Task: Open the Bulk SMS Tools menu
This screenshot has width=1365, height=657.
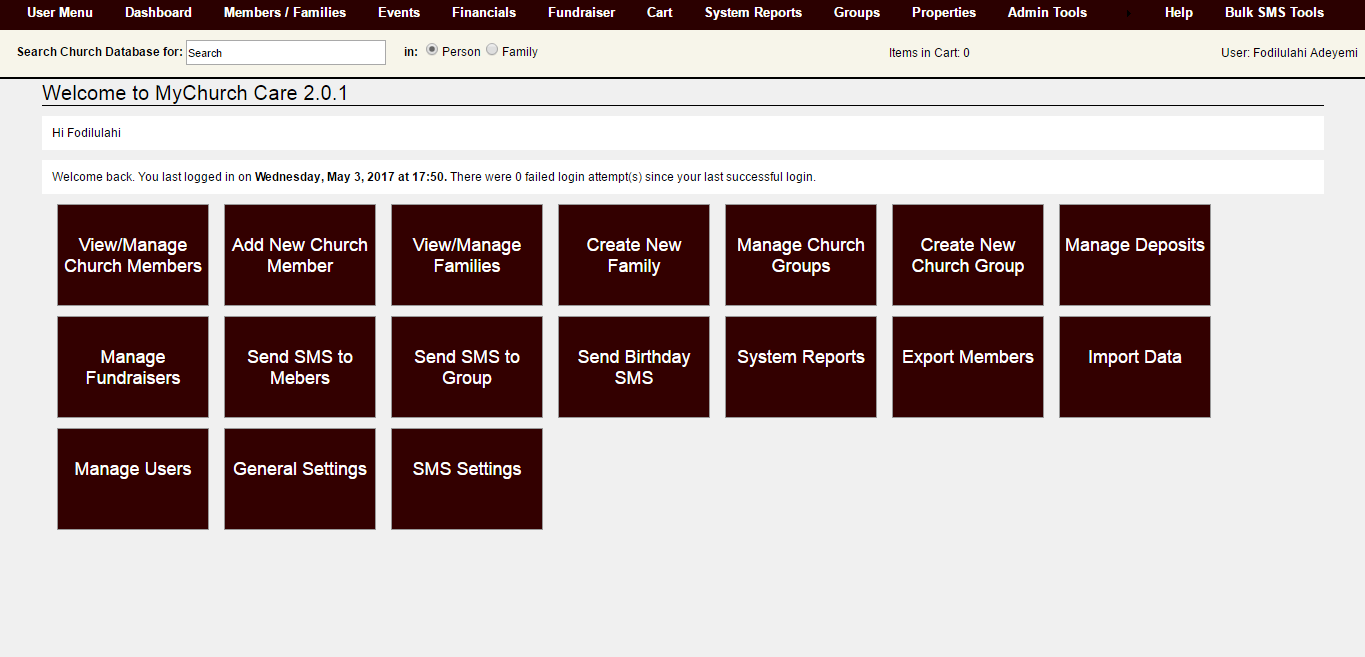Action: tap(1274, 13)
